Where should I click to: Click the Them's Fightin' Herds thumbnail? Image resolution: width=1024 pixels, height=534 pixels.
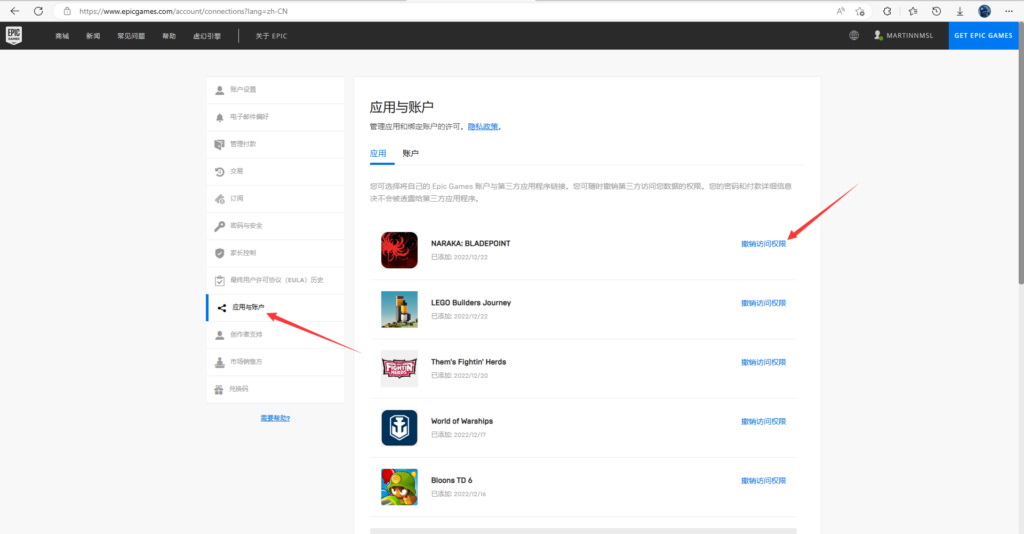tap(399, 369)
